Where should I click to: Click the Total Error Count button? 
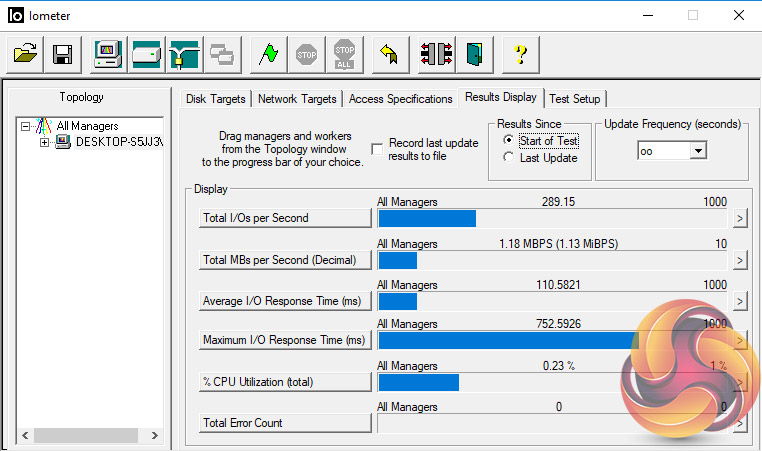(x=285, y=423)
